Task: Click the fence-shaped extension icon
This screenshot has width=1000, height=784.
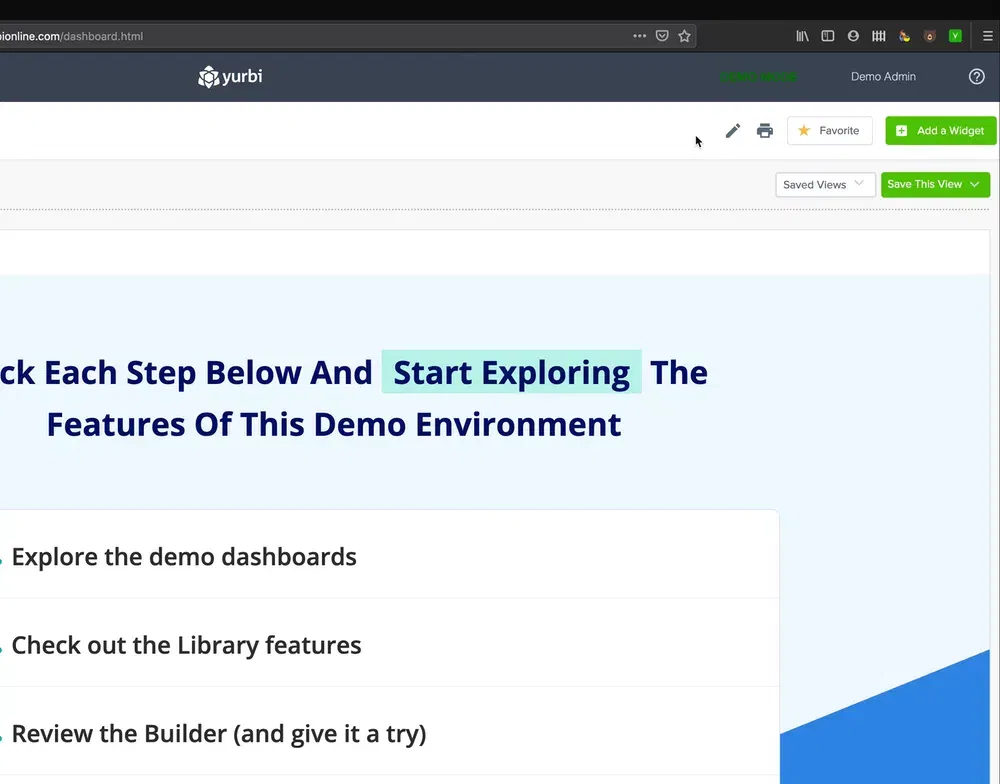Action: coord(879,36)
